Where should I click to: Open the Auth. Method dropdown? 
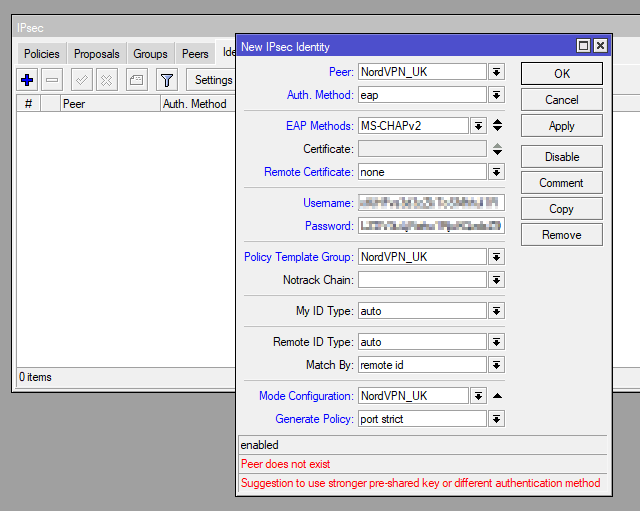tap(496, 95)
